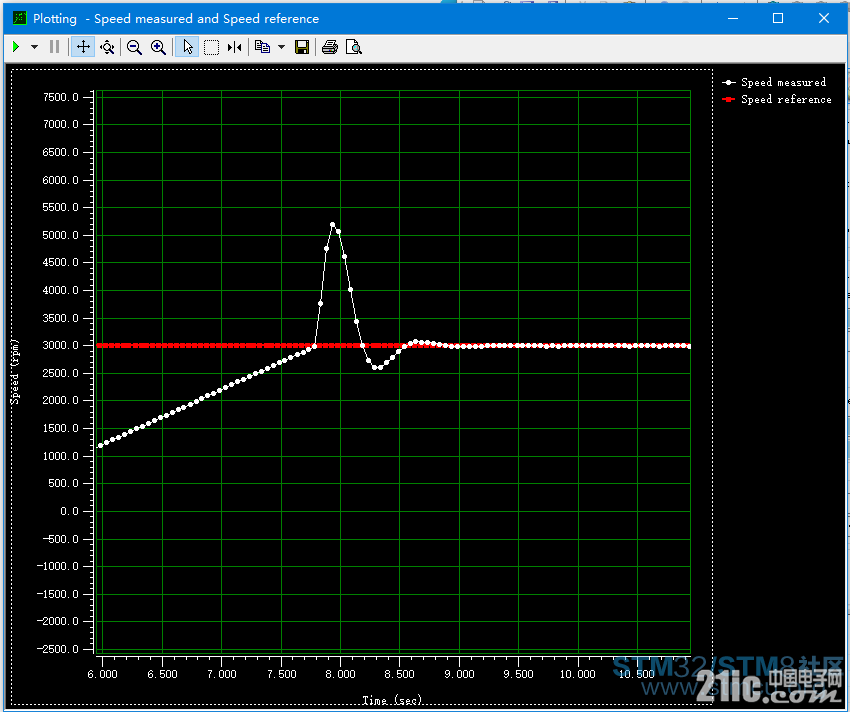Click the plotting window title bar icon
850x712 pixels.
pyautogui.click(x=20, y=18)
